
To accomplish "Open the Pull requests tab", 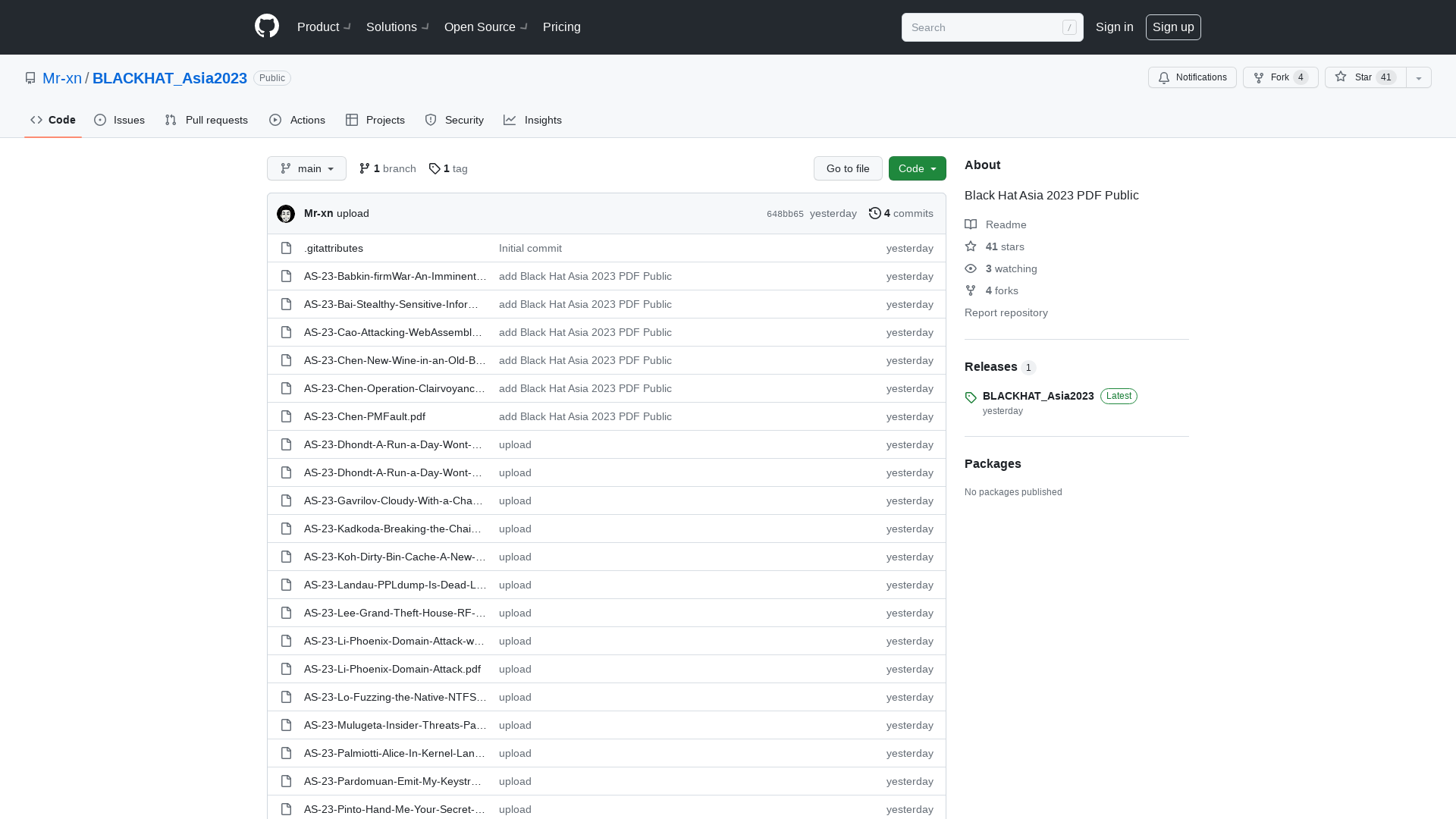I will [x=206, y=120].
